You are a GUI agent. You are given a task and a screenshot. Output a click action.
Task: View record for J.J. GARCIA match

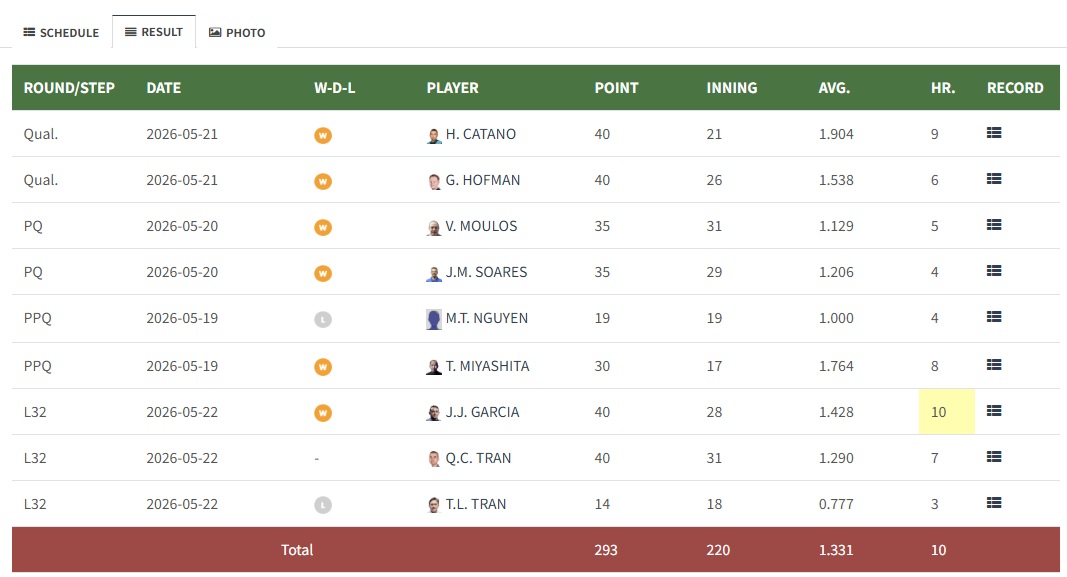(x=994, y=411)
